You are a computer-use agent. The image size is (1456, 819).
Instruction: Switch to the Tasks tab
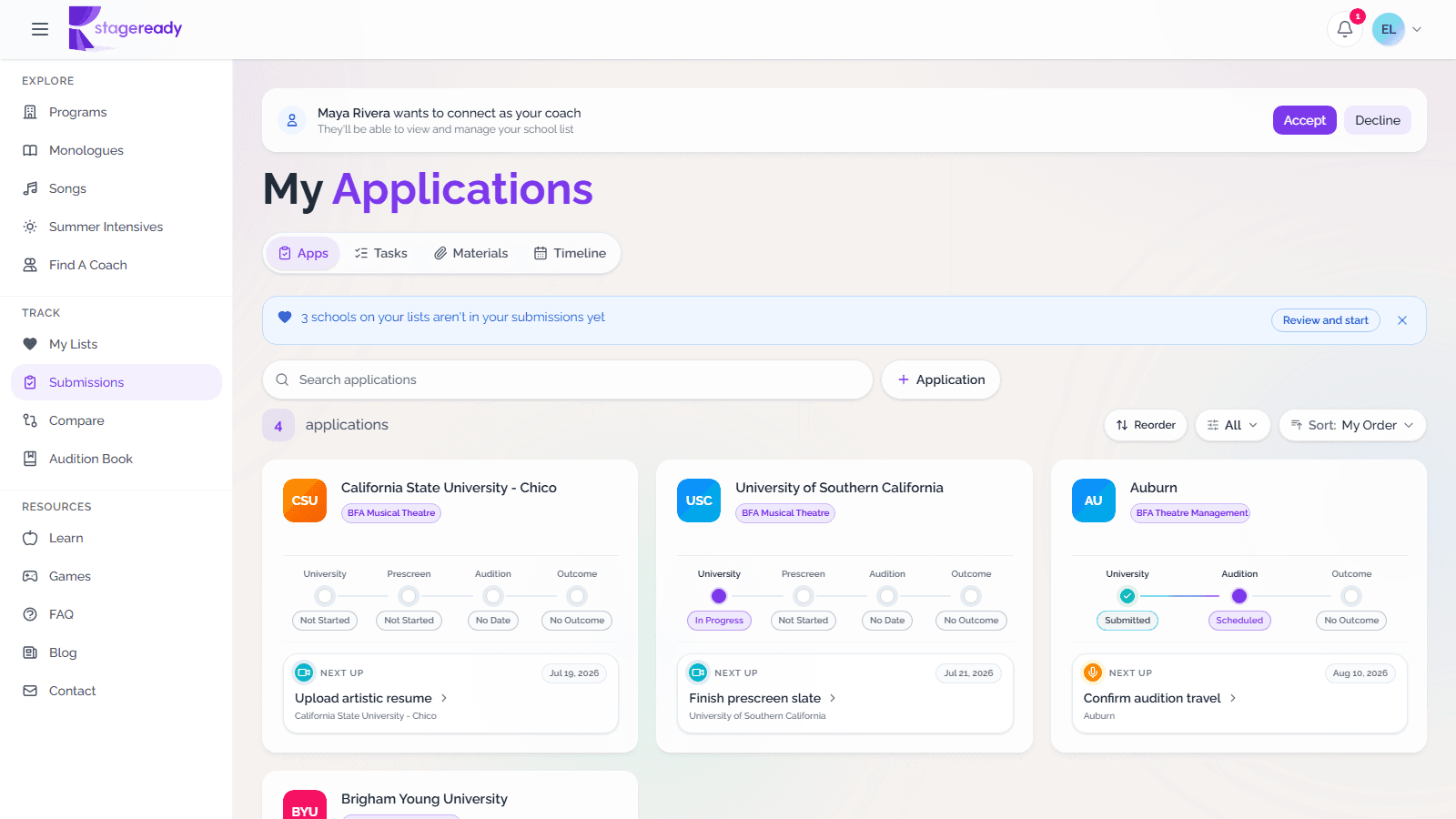point(381,253)
